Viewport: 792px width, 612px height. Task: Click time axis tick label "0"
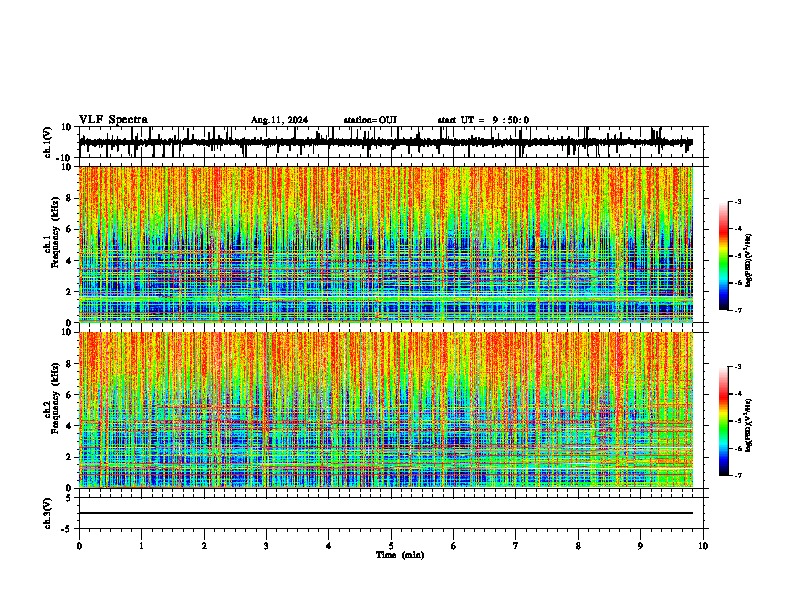[x=79, y=546]
